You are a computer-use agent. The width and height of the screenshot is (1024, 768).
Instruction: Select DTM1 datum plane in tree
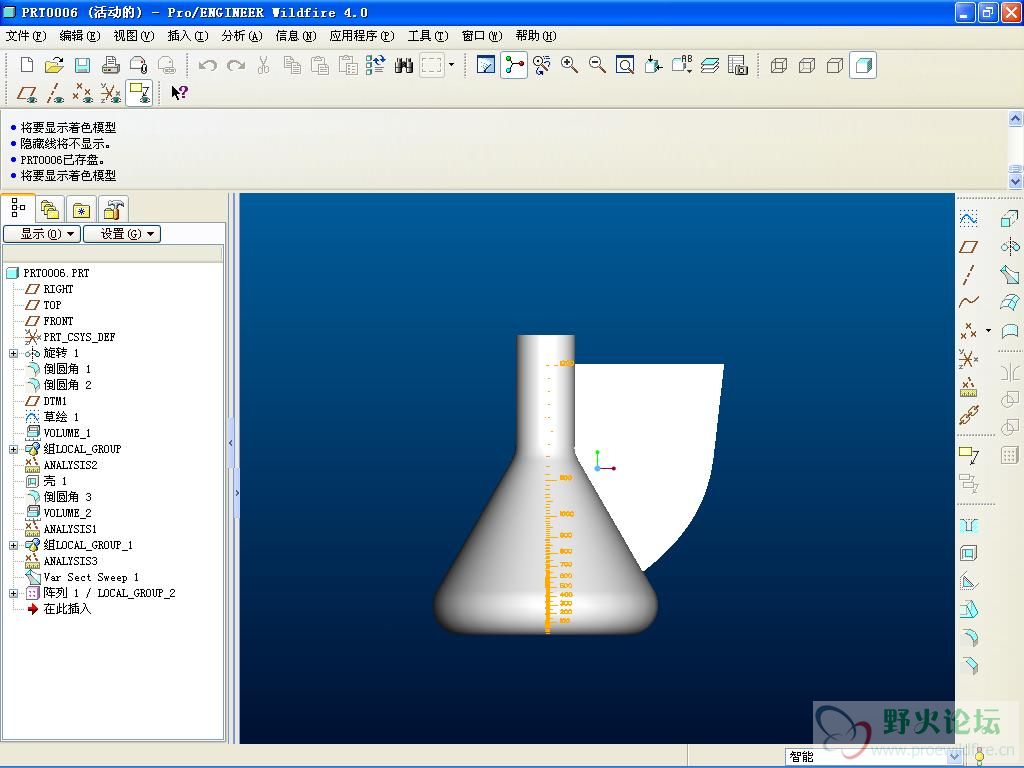tap(55, 401)
